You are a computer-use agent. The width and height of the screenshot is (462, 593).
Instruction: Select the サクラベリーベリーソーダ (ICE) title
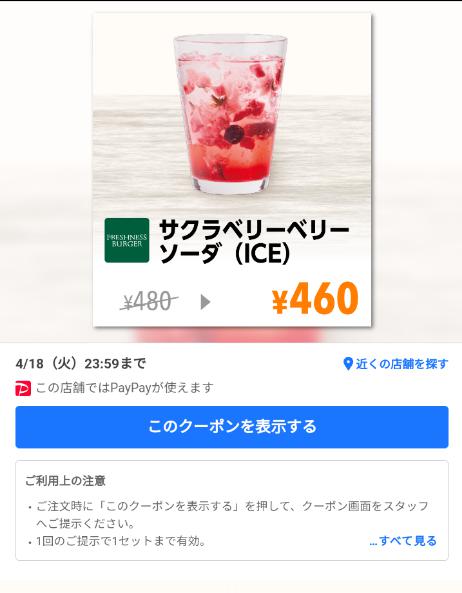(254, 241)
